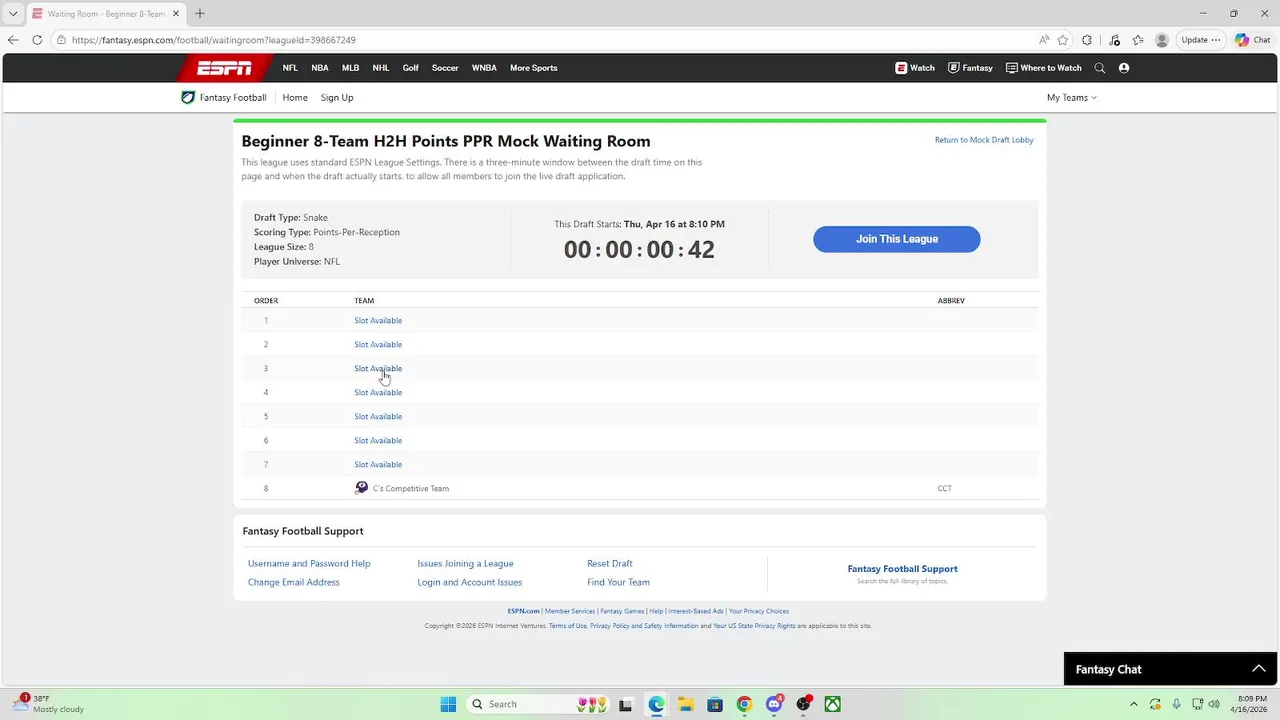The height and width of the screenshot is (720, 1280).
Task: Click the read aloud icon in address bar
Action: 1044,40
